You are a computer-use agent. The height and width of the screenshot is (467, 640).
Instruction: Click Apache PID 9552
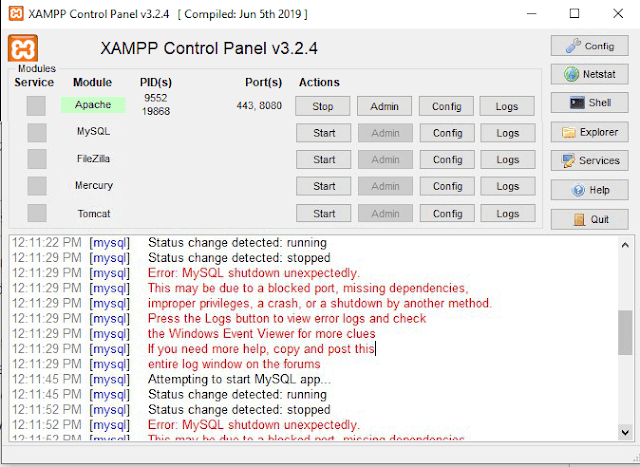click(x=156, y=98)
